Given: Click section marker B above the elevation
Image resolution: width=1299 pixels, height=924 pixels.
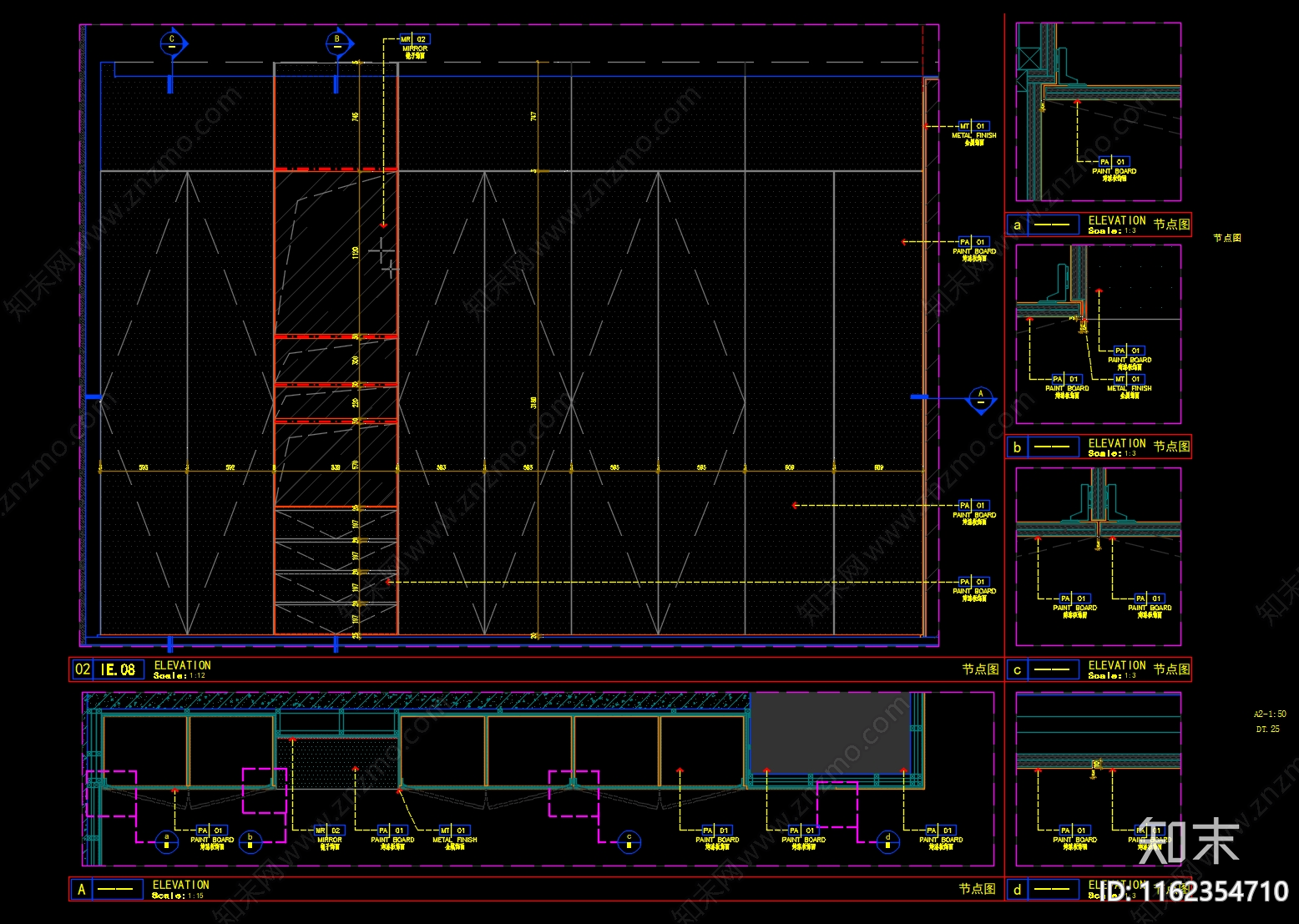Looking at the screenshot, I should [338, 43].
